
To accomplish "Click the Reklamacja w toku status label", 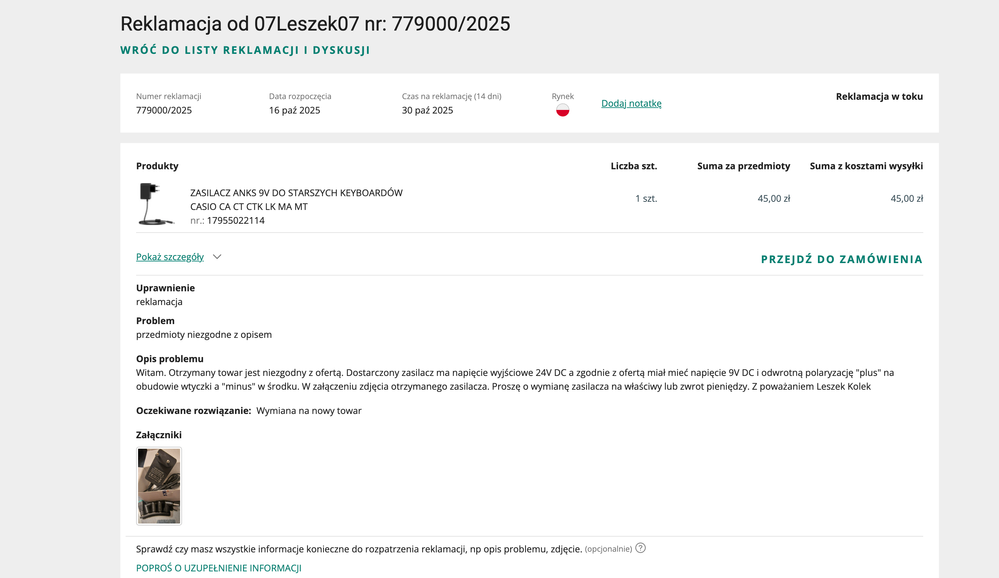I will pos(878,97).
